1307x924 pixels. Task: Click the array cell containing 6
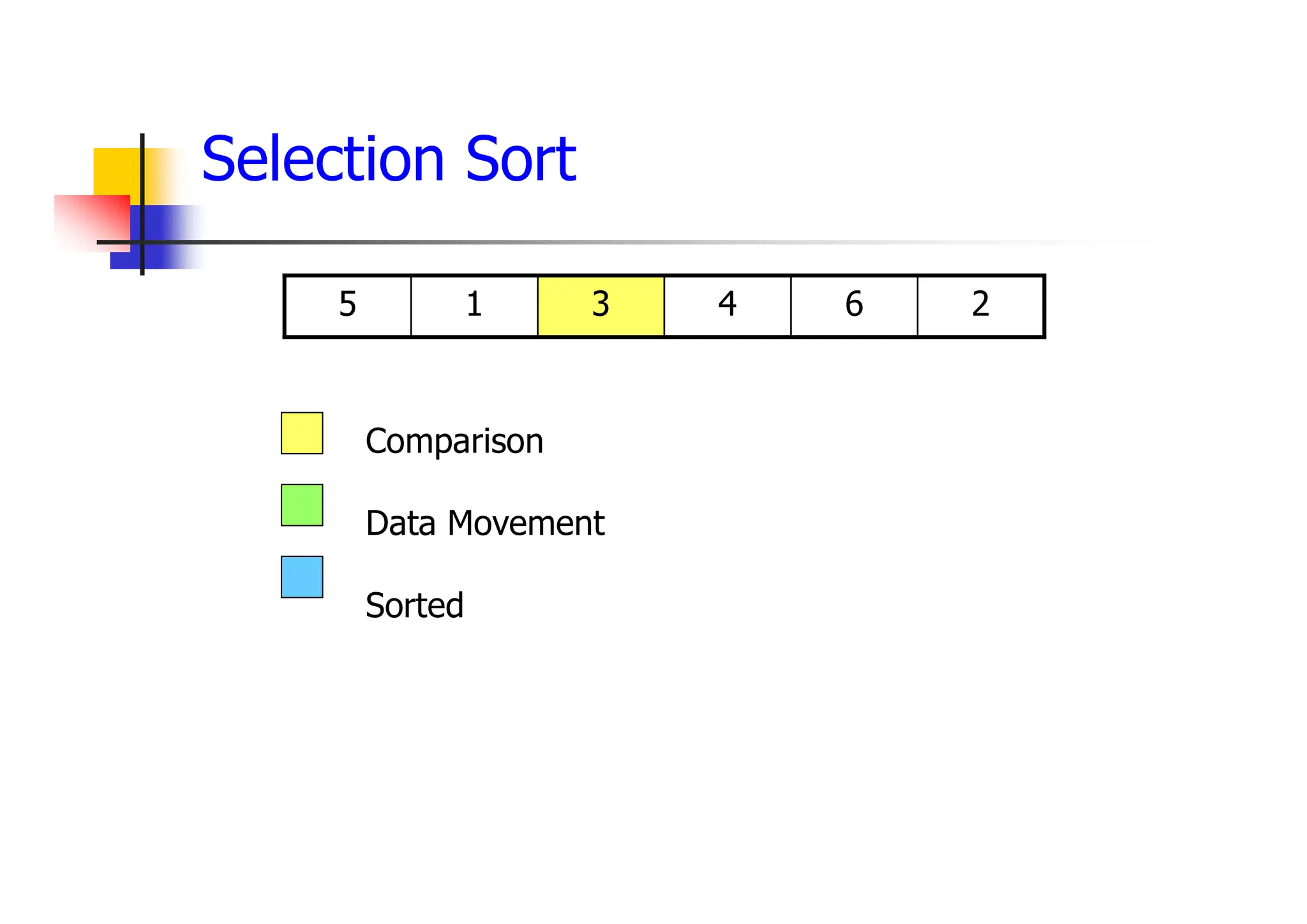pyautogui.click(x=854, y=306)
